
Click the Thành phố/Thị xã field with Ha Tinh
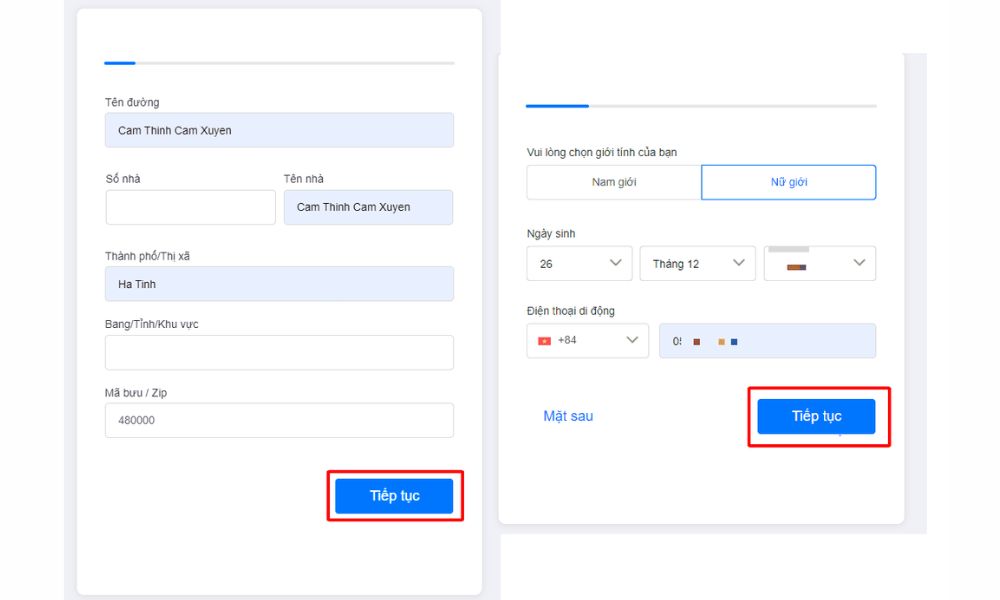pos(279,284)
